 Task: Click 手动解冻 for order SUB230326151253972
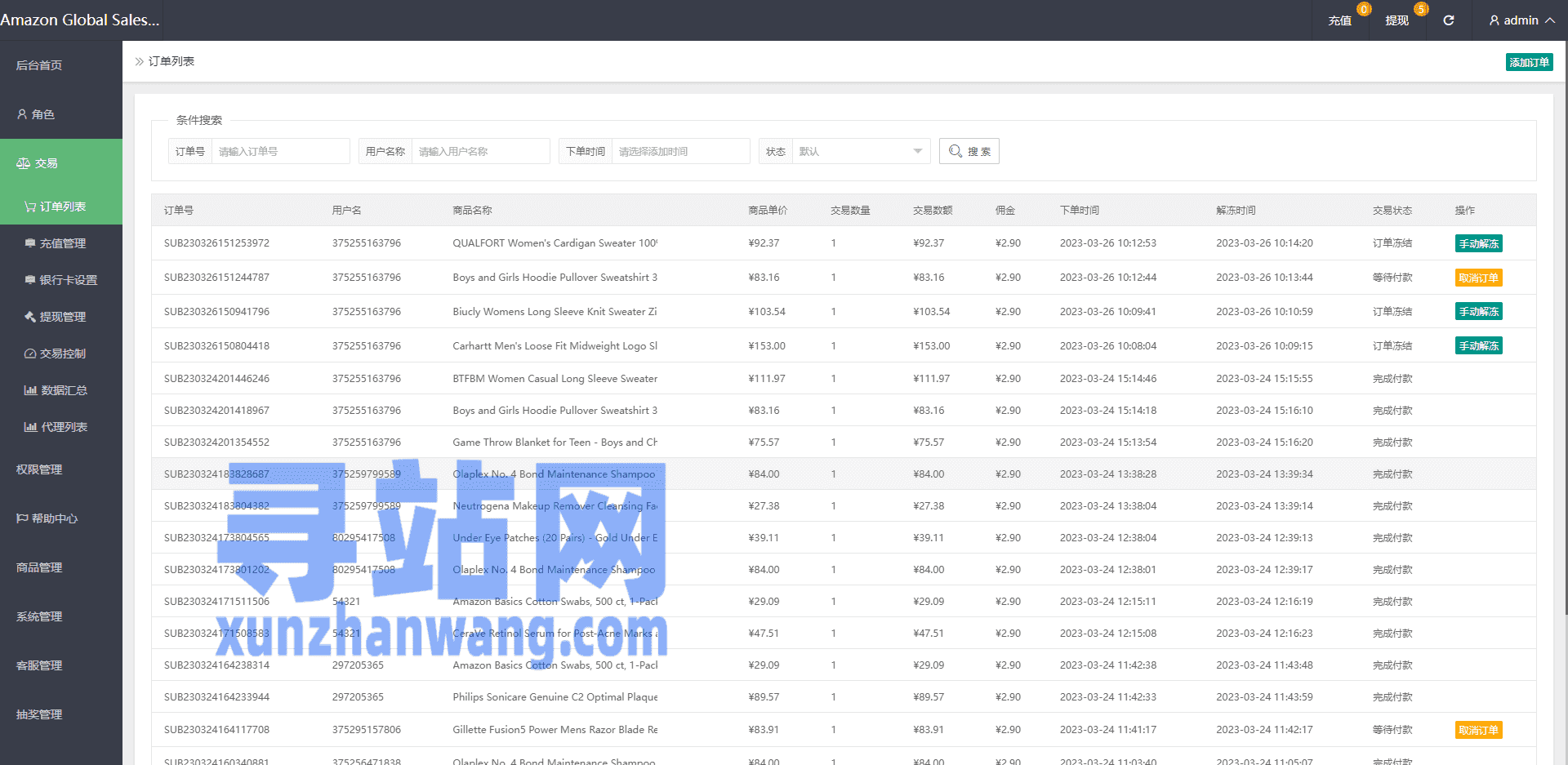tap(1478, 243)
